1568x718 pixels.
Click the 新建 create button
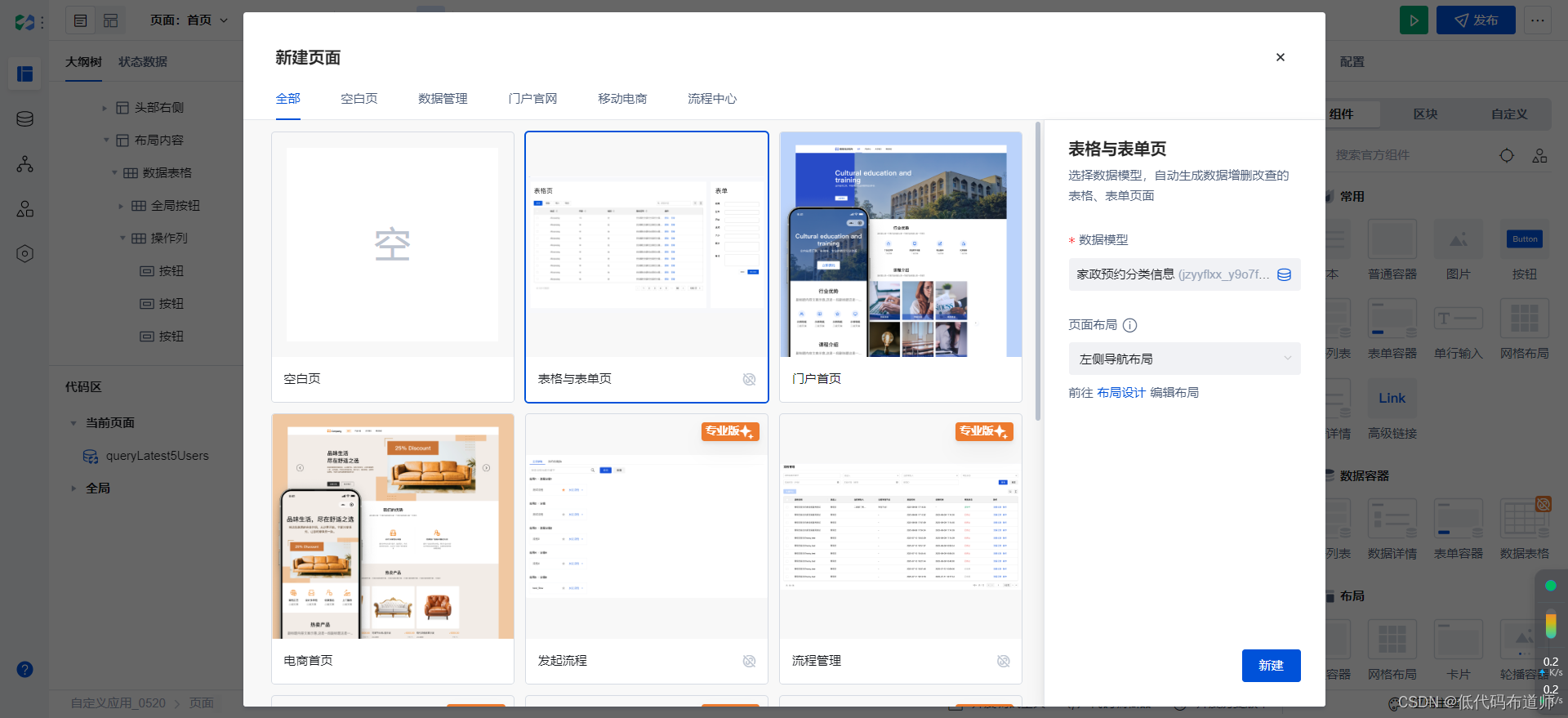(1271, 666)
